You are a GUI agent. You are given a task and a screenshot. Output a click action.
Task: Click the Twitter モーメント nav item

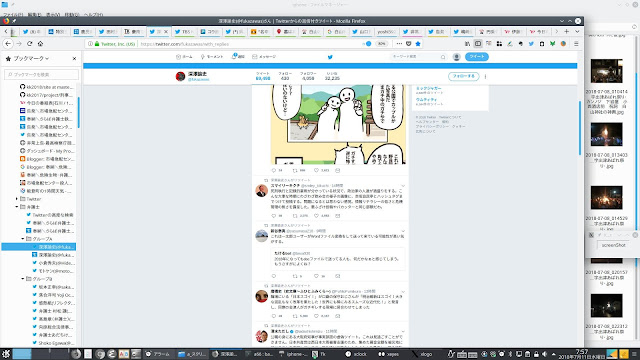coord(211,57)
